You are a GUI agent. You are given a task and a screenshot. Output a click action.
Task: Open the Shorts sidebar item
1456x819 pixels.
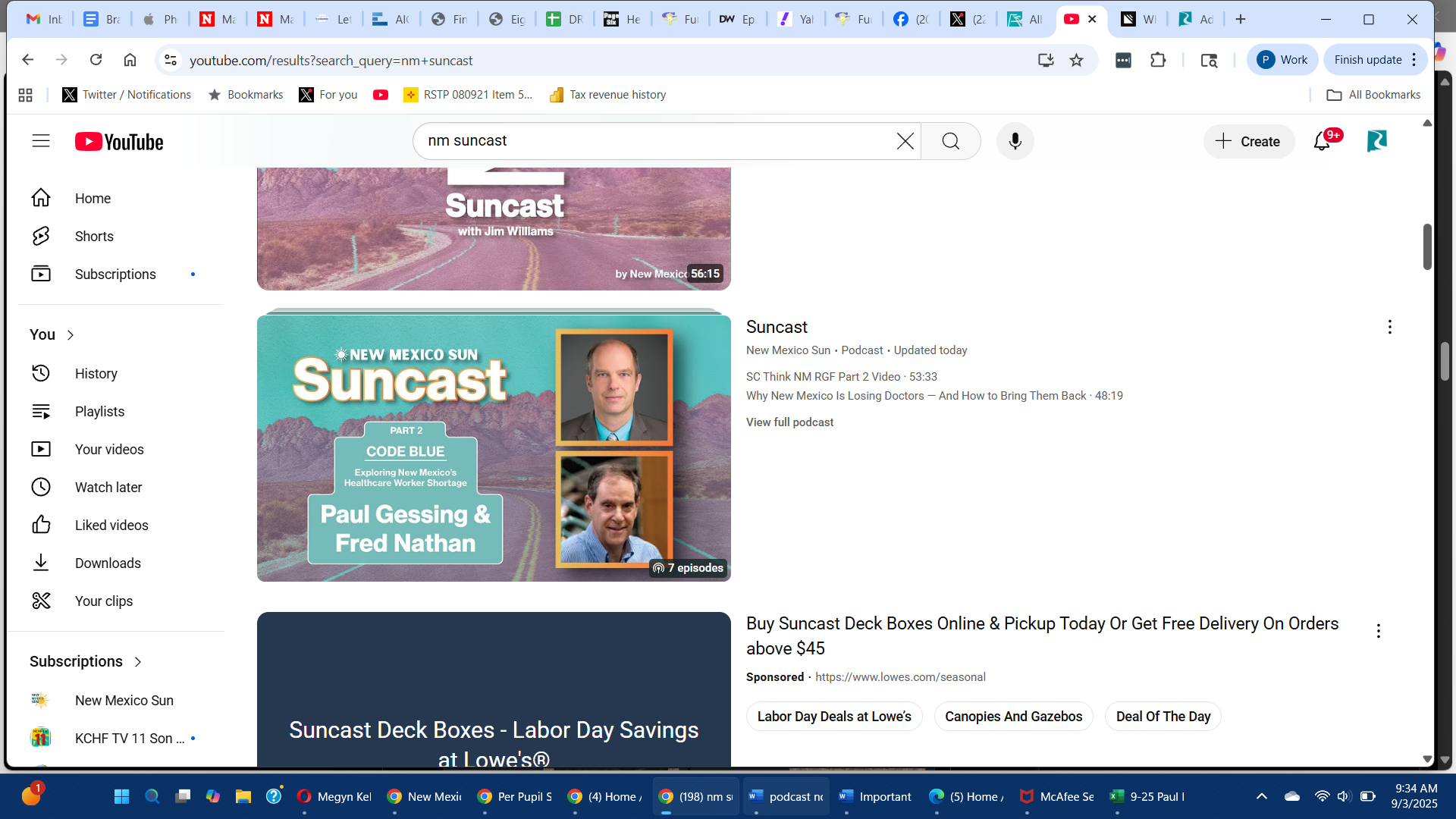click(x=94, y=237)
